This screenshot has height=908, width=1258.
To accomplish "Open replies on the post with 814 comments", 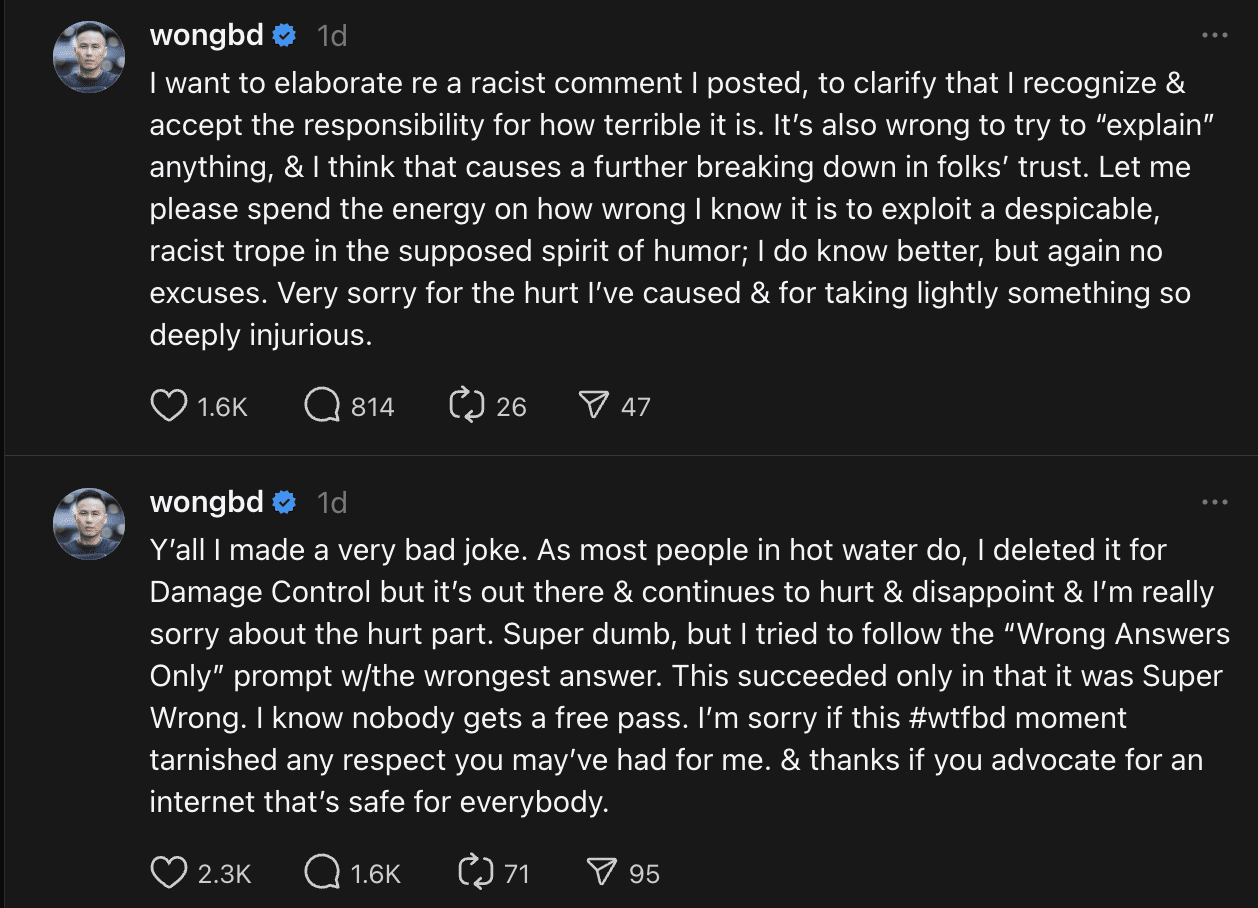I will pos(322,406).
